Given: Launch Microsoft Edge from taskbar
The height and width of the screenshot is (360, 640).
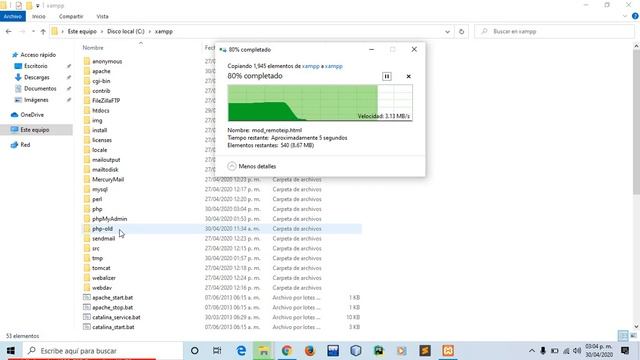Looking at the screenshot, I should (x=241, y=351).
